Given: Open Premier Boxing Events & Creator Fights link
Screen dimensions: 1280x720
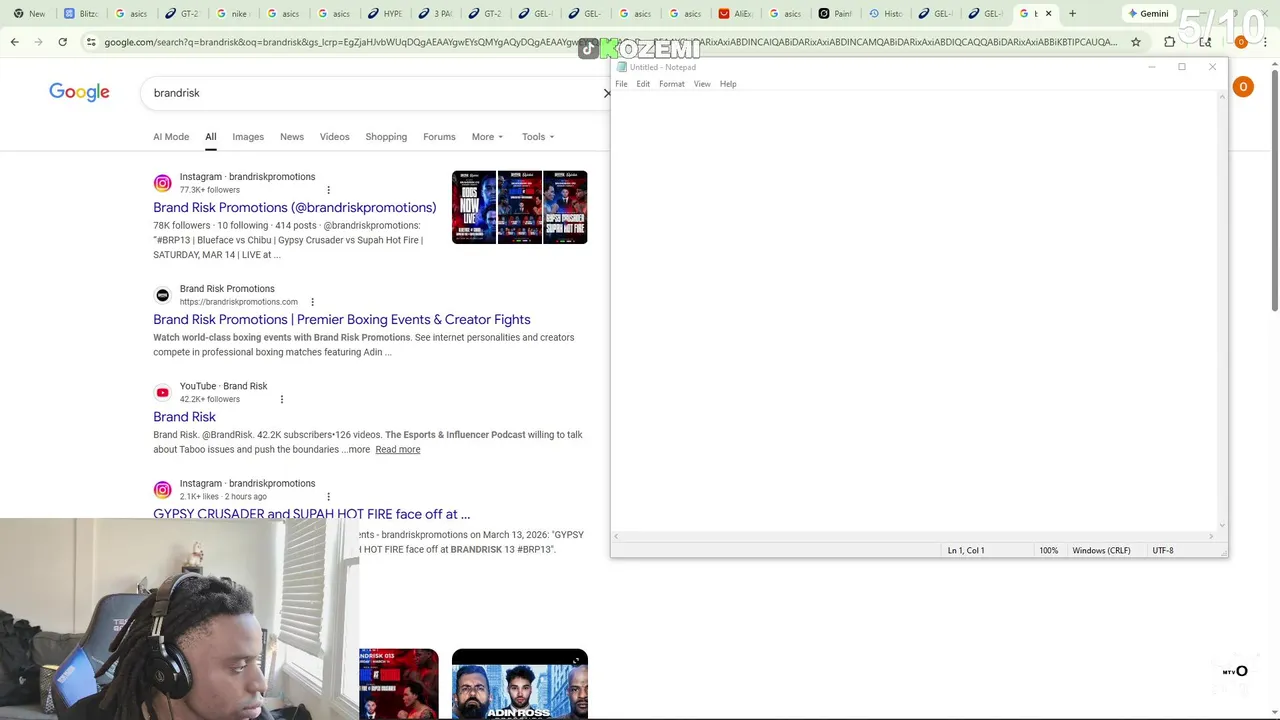Looking at the screenshot, I should point(342,320).
